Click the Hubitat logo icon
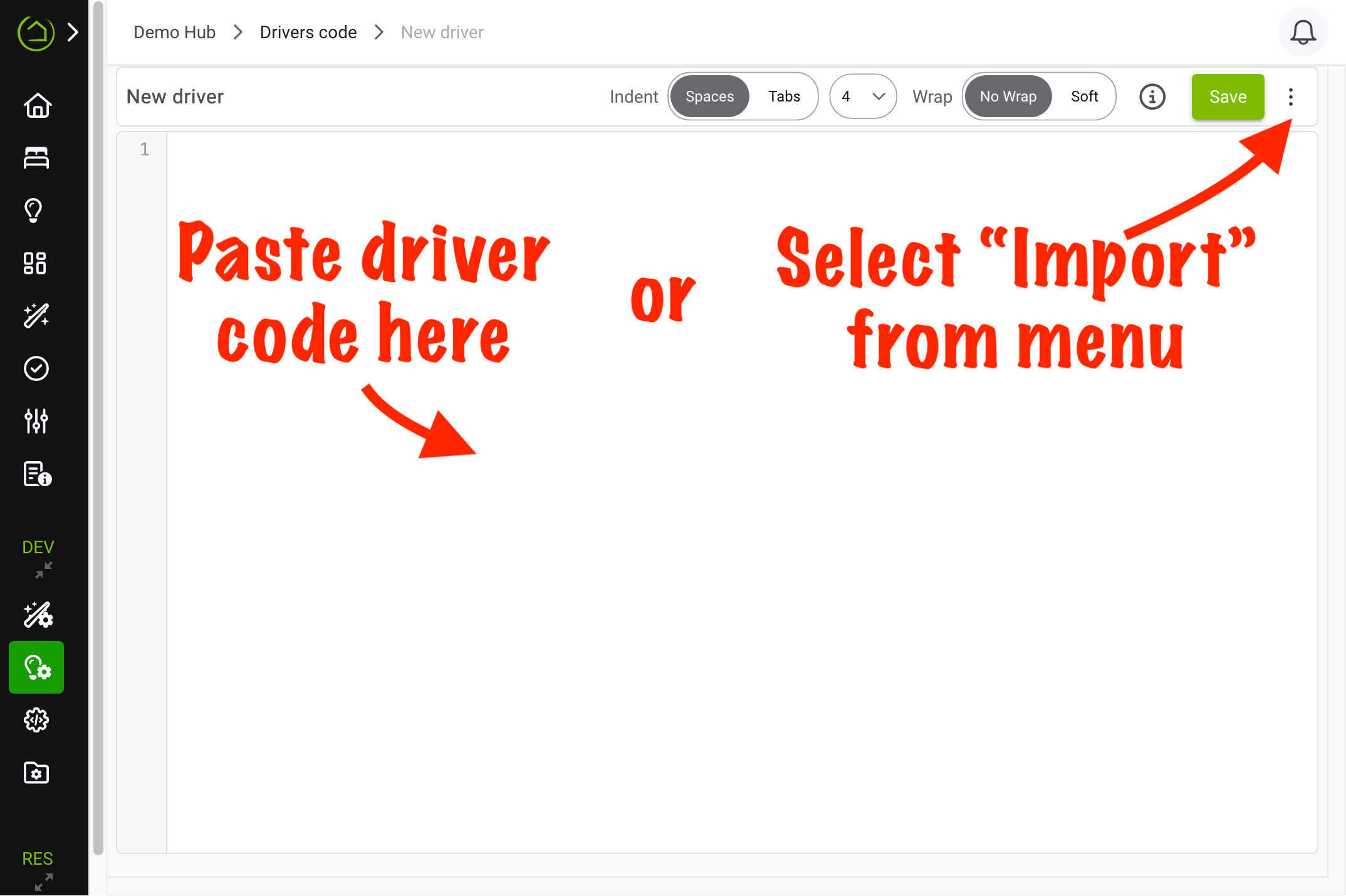Screen dimensions: 1346x896 [36, 32]
